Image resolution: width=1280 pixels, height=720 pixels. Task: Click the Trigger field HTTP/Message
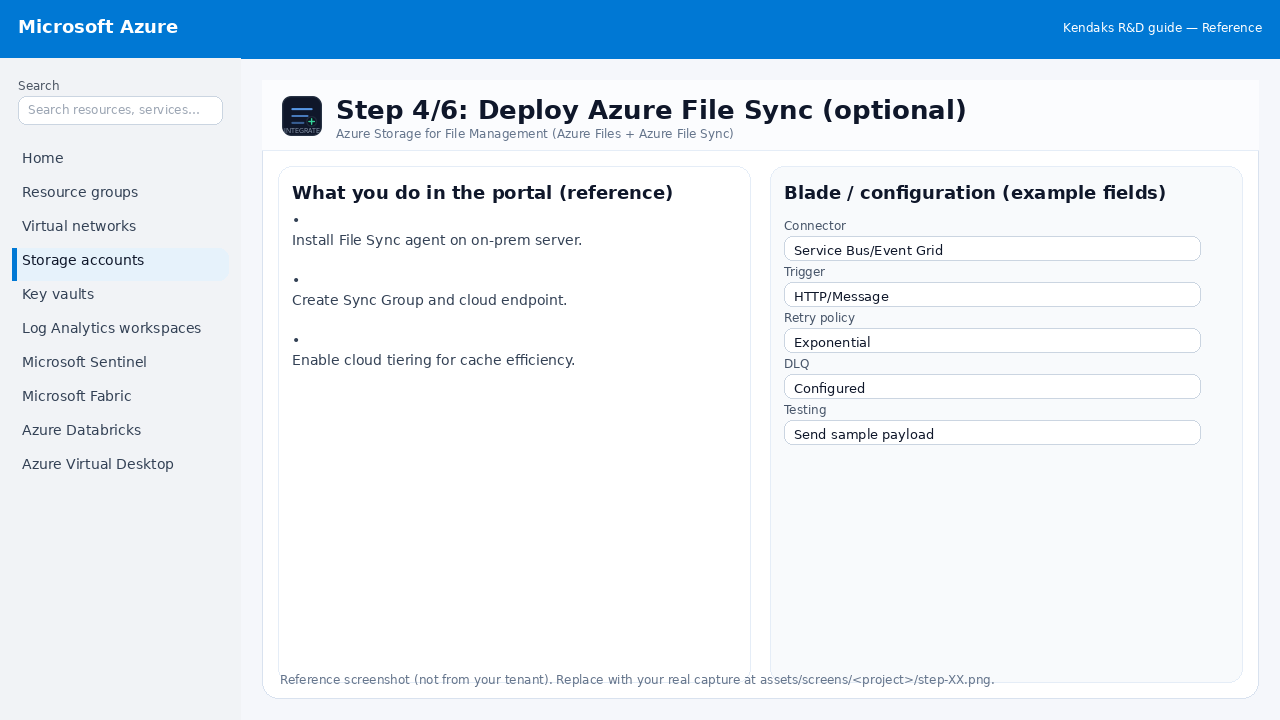point(992,295)
